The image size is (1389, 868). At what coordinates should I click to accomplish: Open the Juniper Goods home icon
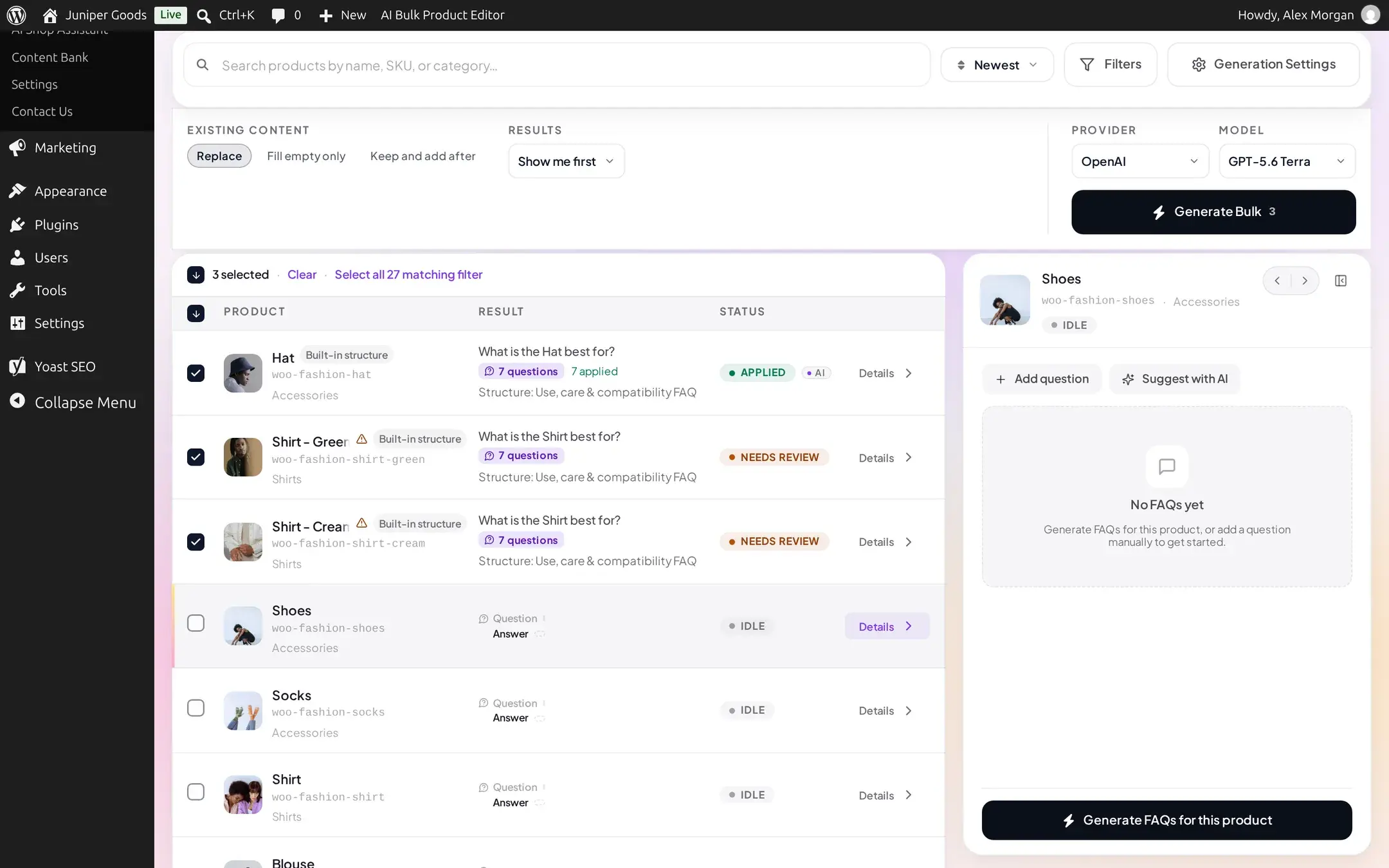[50, 15]
